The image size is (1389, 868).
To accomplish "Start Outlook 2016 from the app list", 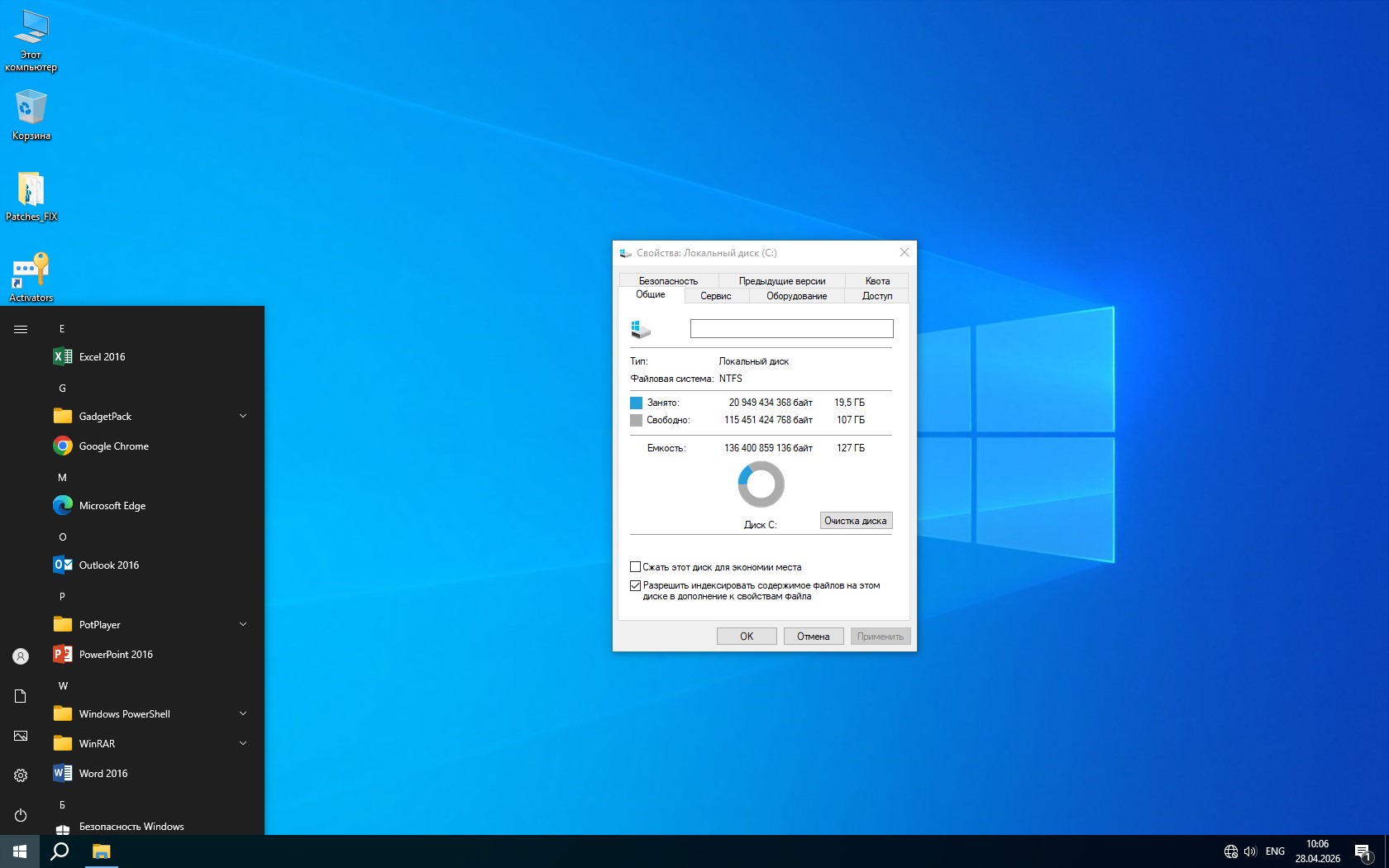I will [x=108, y=565].
